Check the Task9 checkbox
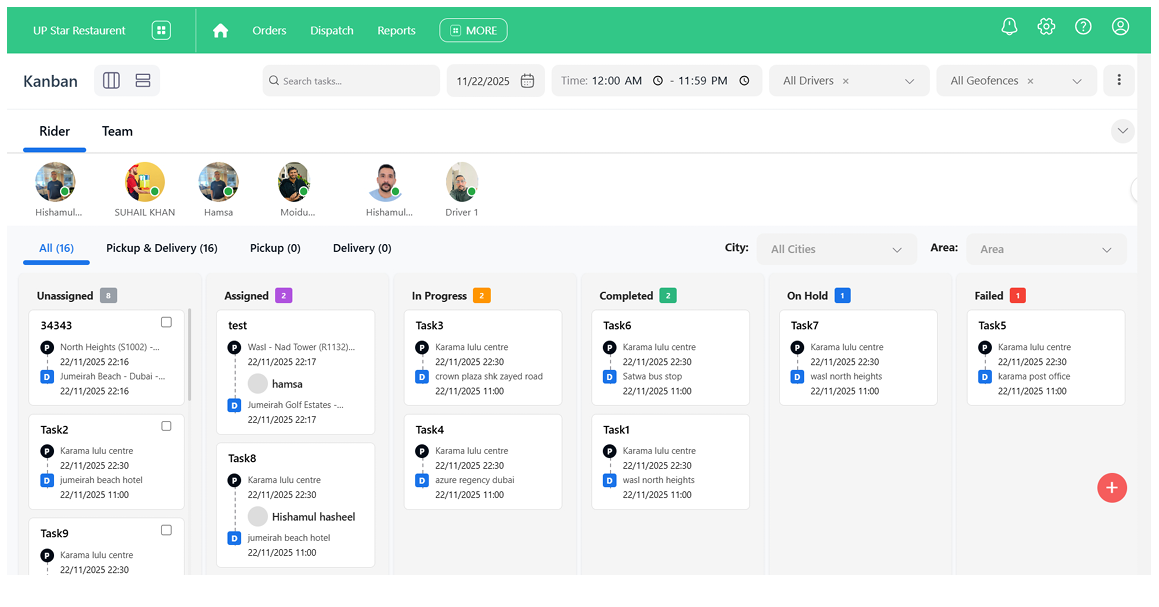Image resolution: width=1159 pixels, height=607 pixels. pyautogui.click(x=167, y=530)
